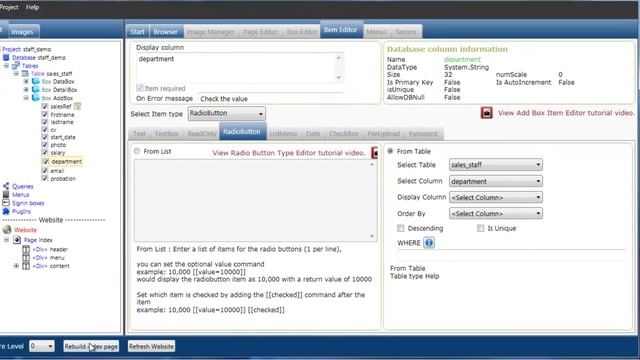Switch to the Browser tab
Viewport: 640px width, 360px height.
(x=166, y=31)
